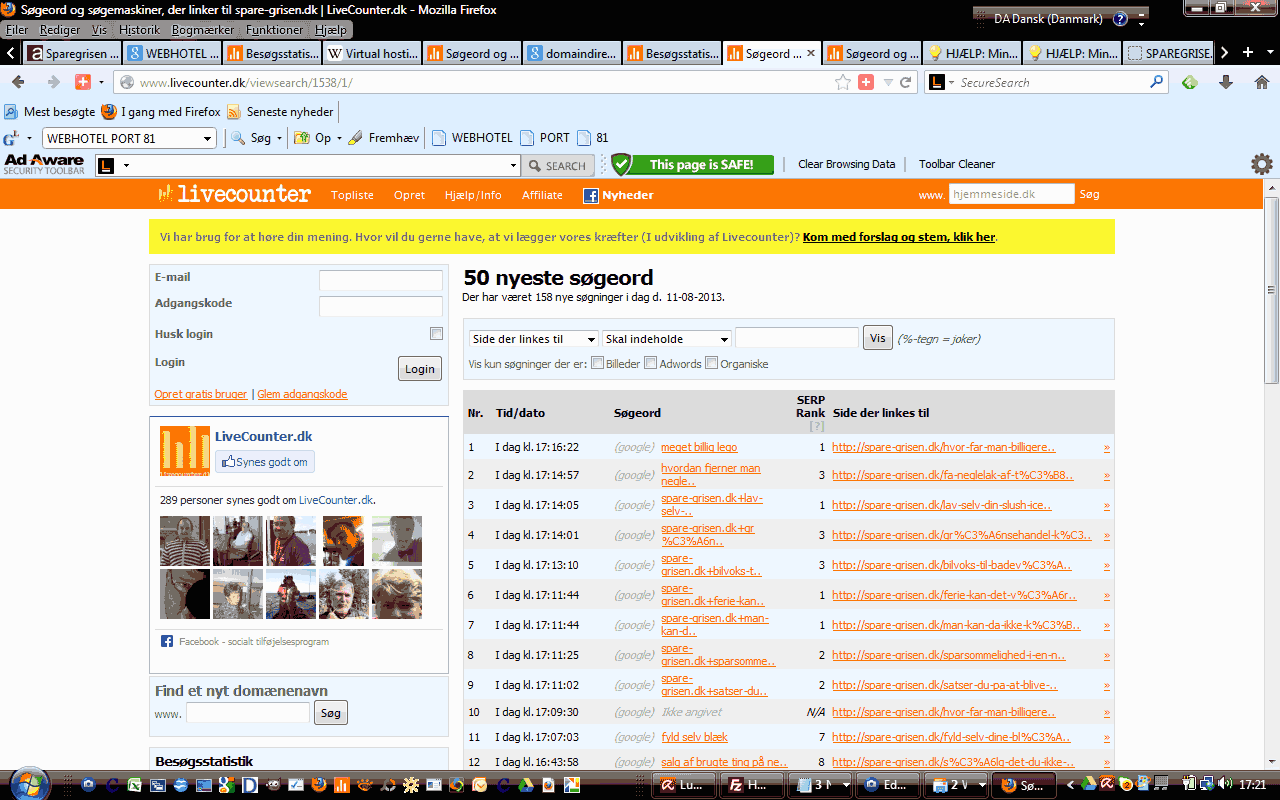Open the 'Side der linkes til' dropdown
The image size is (1280, 800).
pos(533,339)
